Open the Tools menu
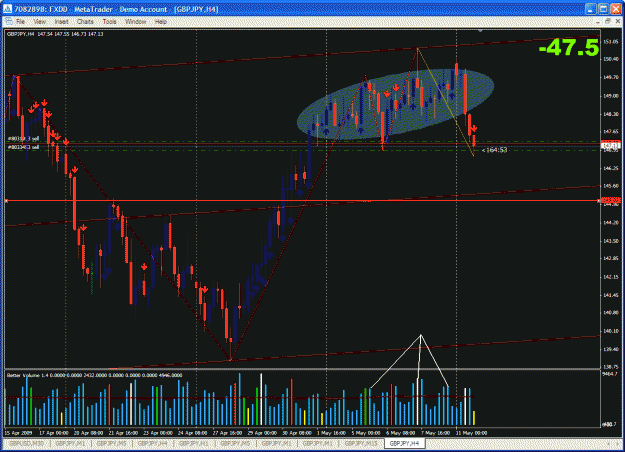The width and height of the screenshot is (625, 452). coord(110,22)
